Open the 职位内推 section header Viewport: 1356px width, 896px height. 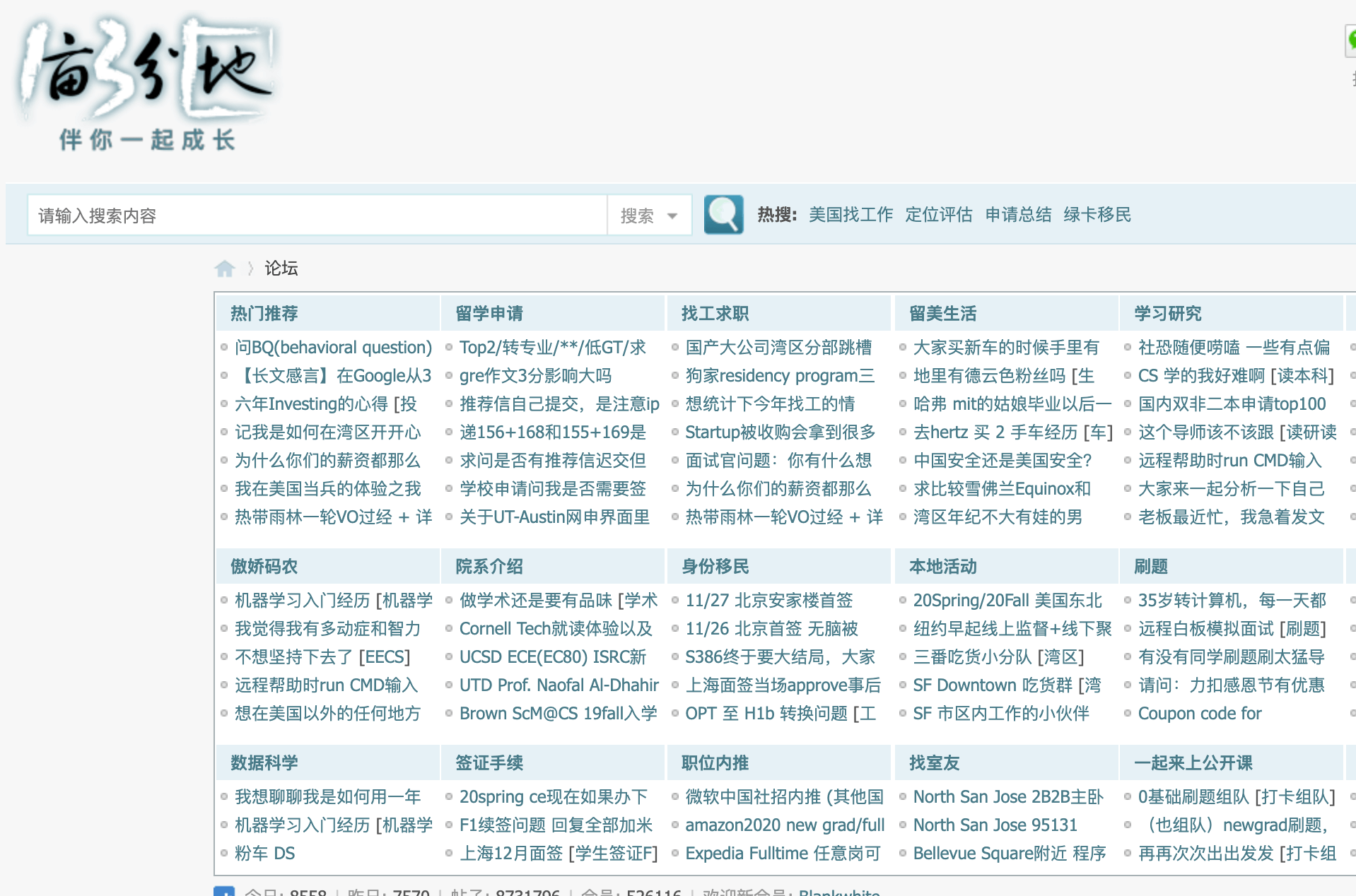pos(715,762)
